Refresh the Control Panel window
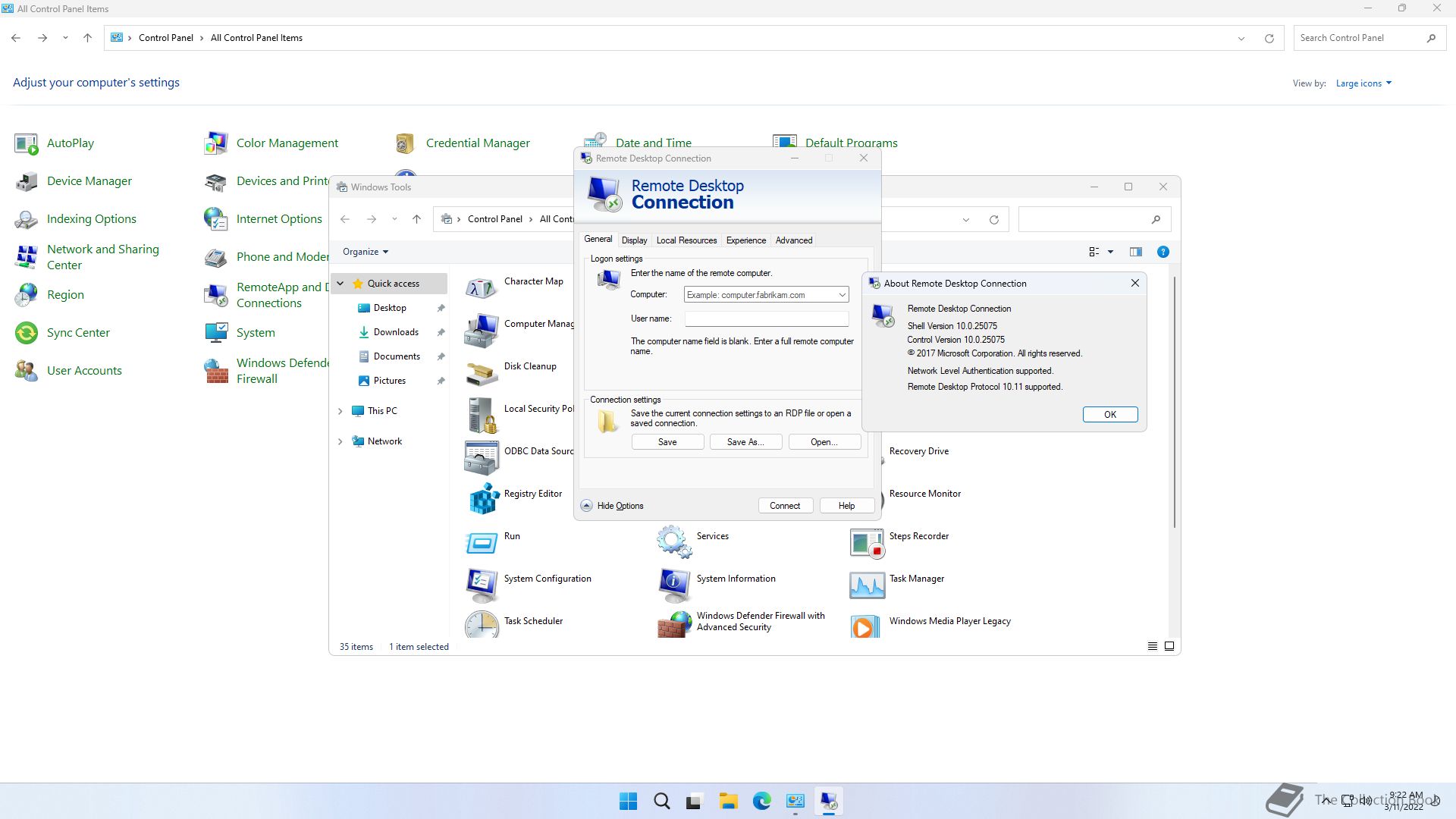Screen dimensions: 1456x819 pos(1269,38)
